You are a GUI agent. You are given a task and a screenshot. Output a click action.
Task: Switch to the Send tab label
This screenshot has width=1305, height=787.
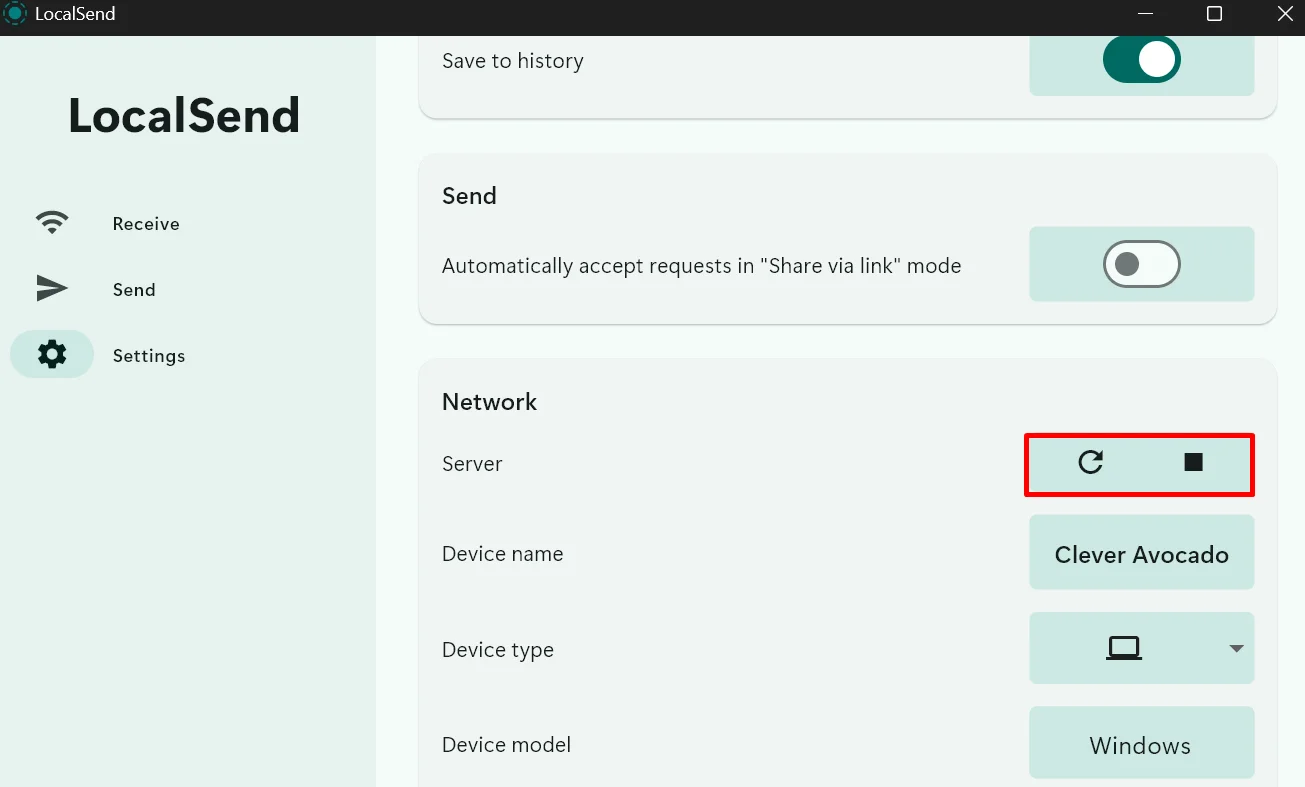pos(134,290)
